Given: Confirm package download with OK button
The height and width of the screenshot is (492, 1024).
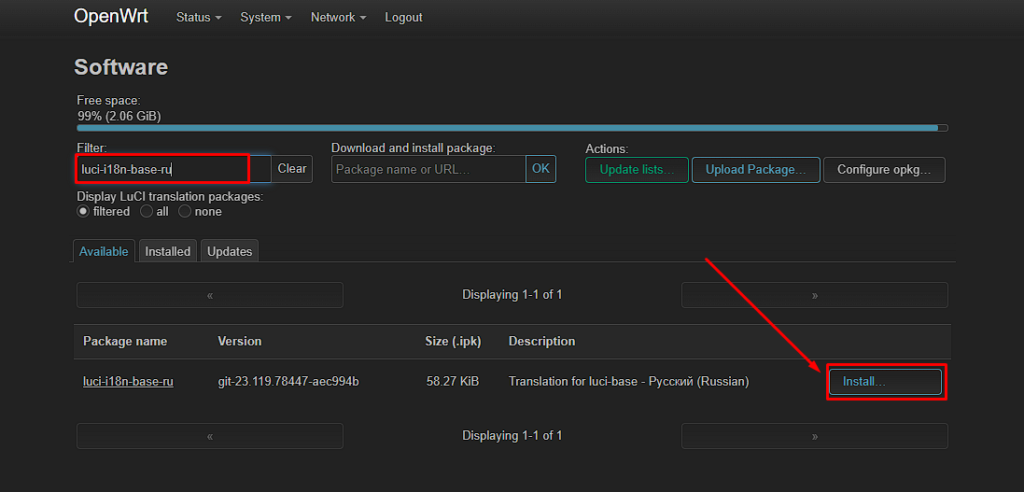Looking at the screenshot, I should tap(541, 169).
